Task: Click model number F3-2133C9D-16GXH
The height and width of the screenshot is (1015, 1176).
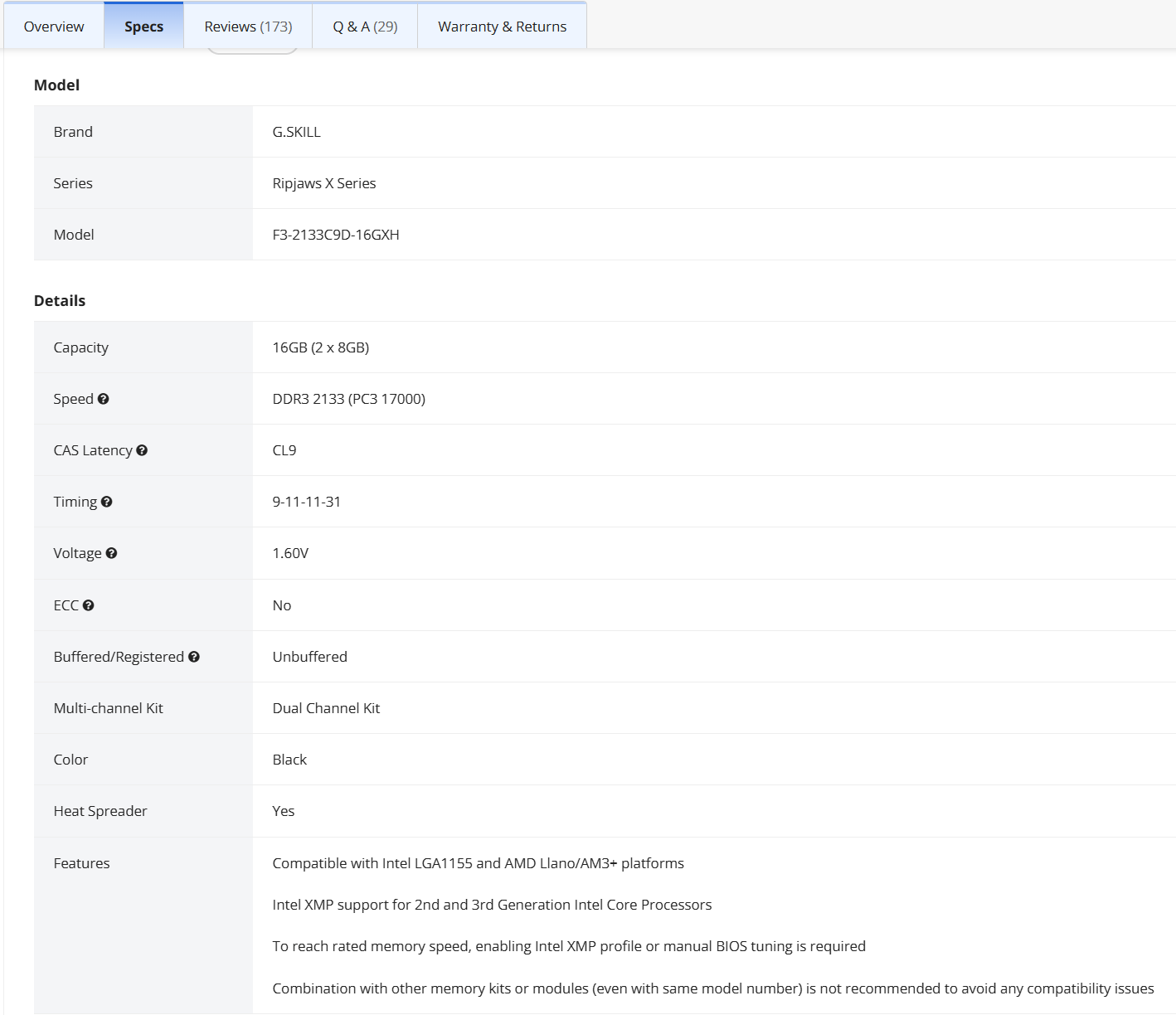Action: point(336,235)
